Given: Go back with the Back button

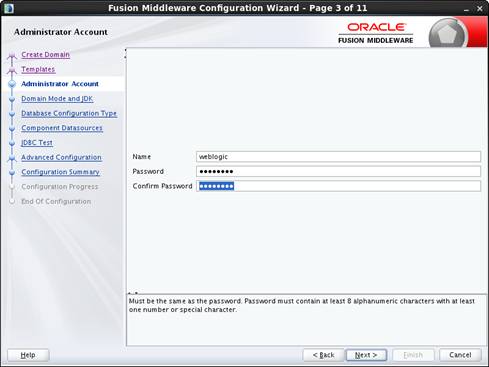Looking at the screenshot, I should pos(323,355).
